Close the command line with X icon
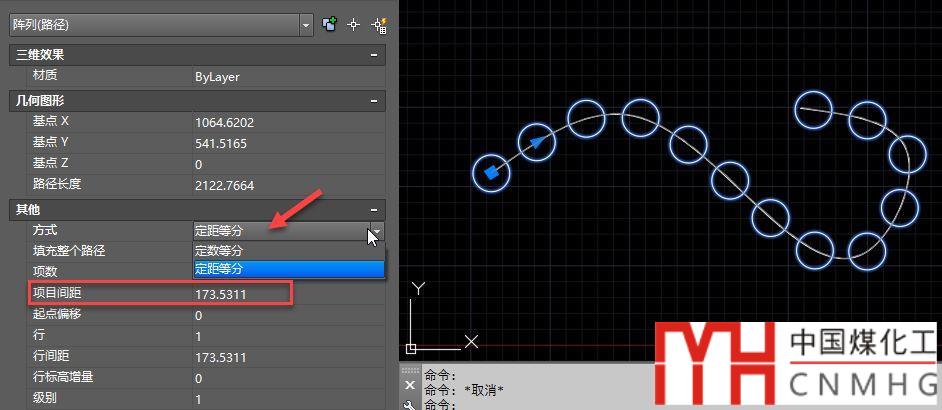The width and height of the screenshot is (942, 410). 410,385
